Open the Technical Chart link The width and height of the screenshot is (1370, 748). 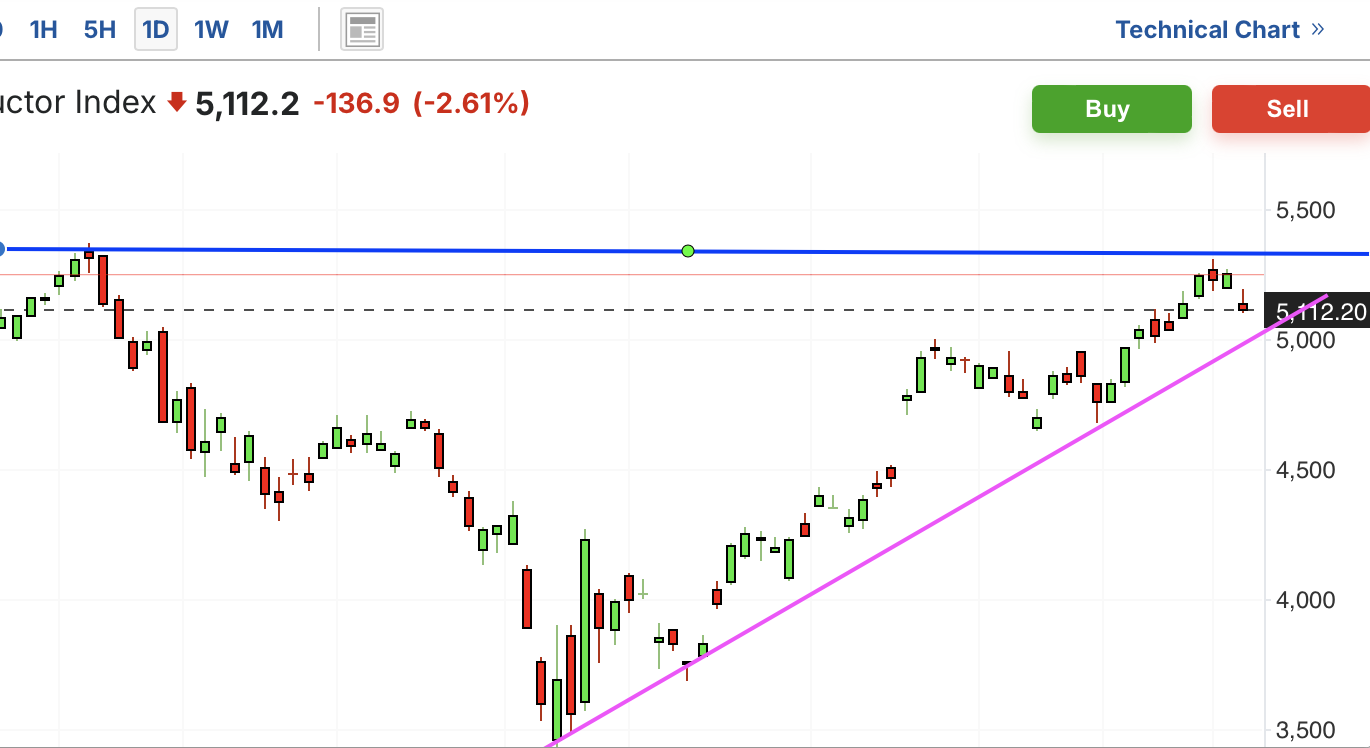[x=1207, y=30]
